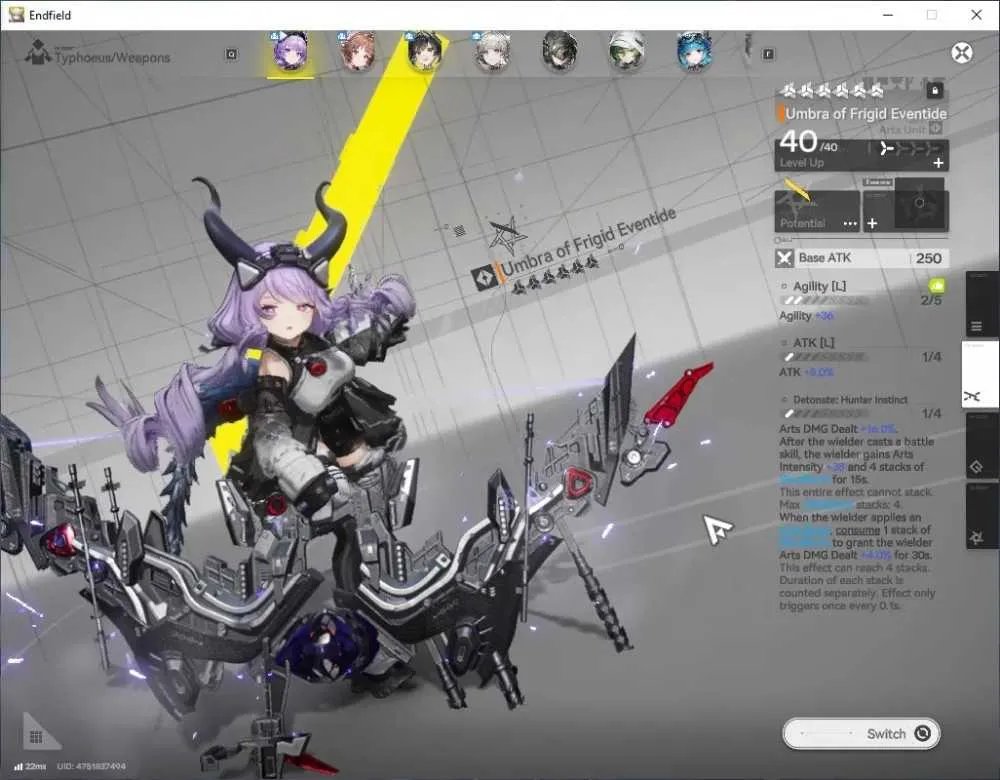1000x780 pixels.
Task: Choose the white-hooded green-haired operator portrait
Action: point(627,52)
